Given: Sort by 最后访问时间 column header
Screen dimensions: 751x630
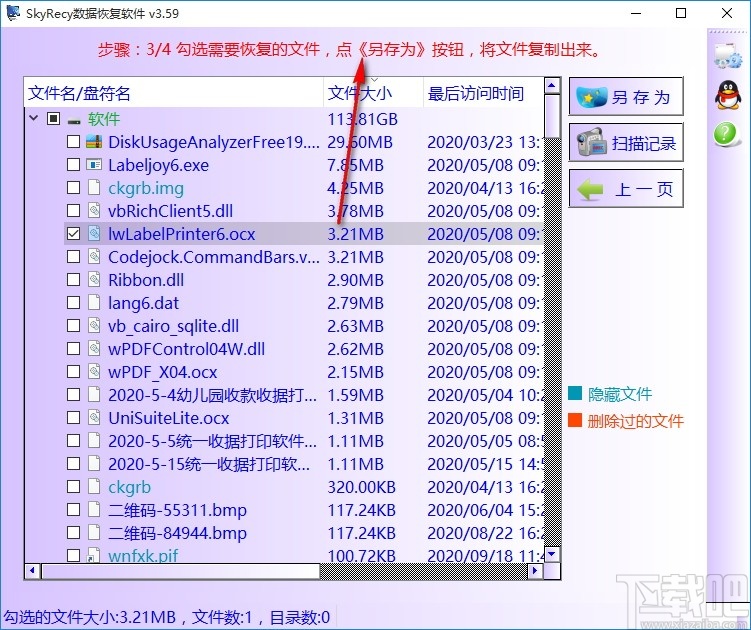Looking at the screenshot, I should click(x=483, y=93).
